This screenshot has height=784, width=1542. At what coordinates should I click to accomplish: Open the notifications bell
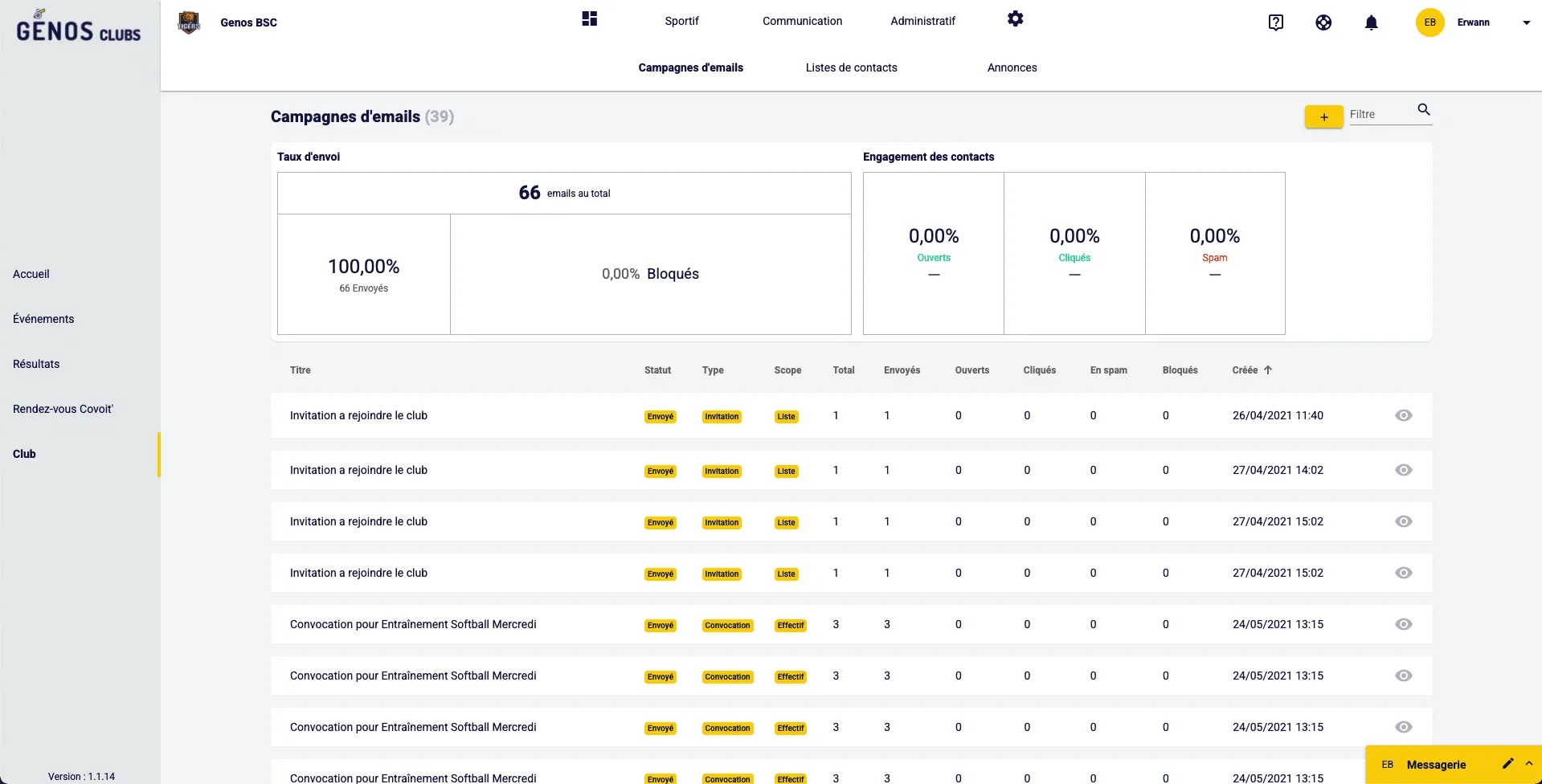(1371, 22)
